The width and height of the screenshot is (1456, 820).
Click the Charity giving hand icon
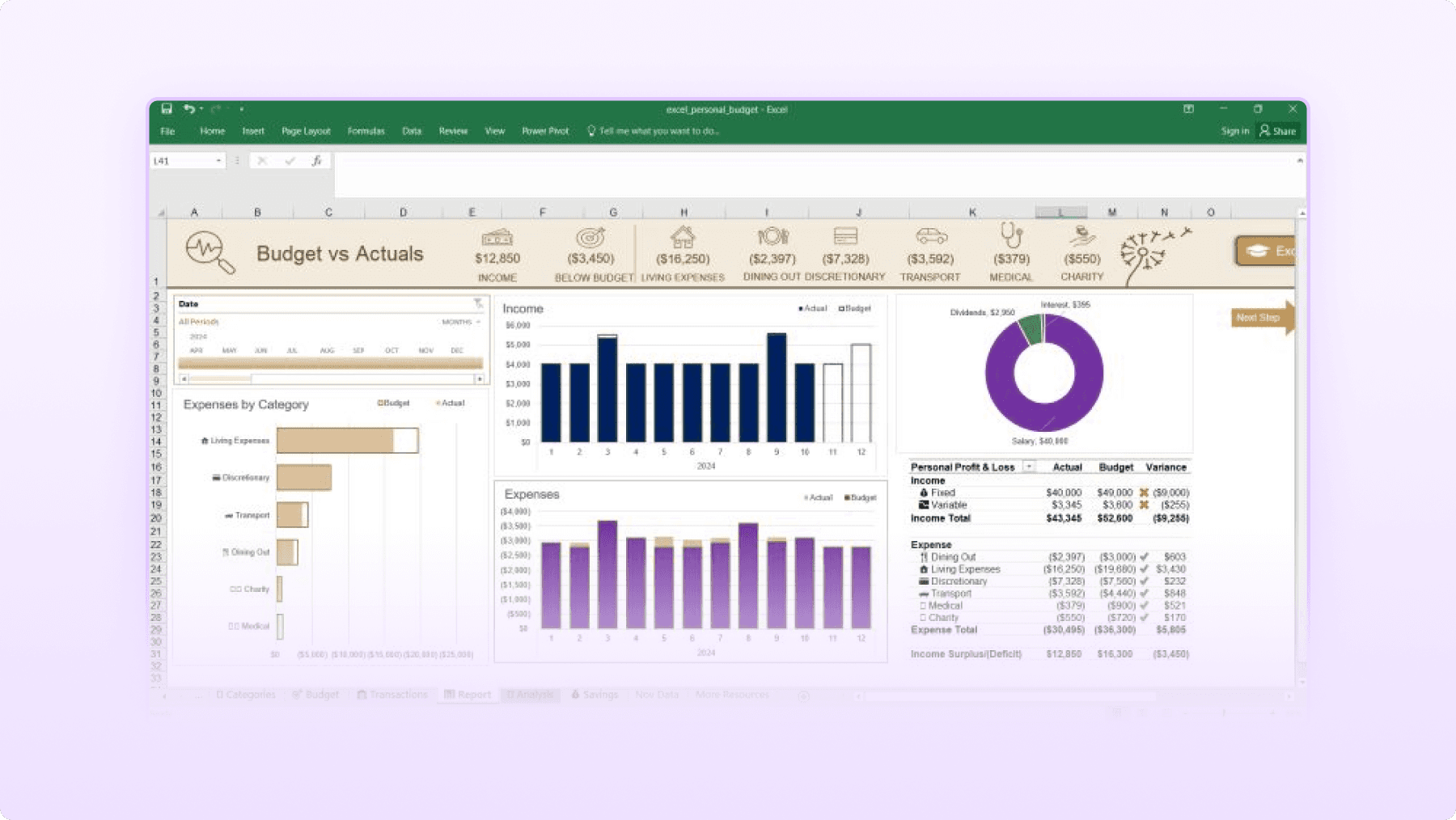click(x=1081, y=235)
